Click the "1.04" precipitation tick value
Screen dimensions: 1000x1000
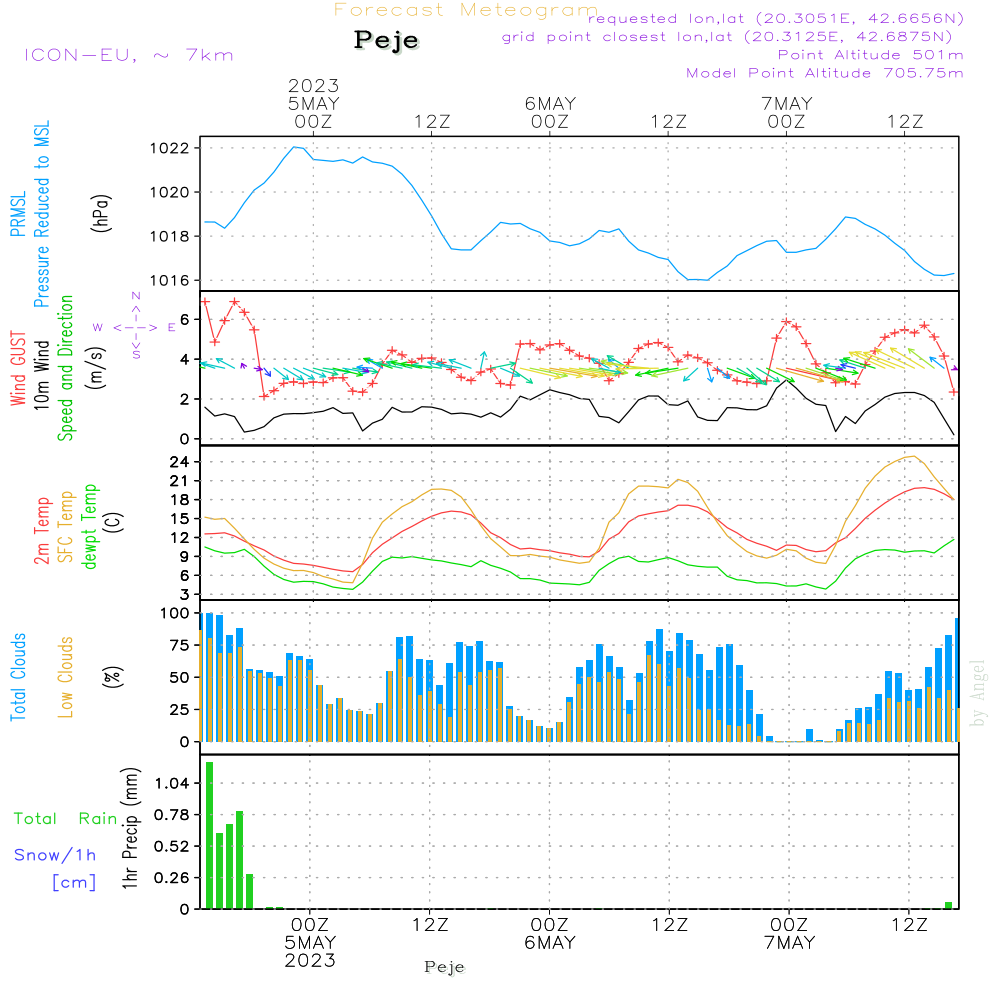click(x=172, y=783)
